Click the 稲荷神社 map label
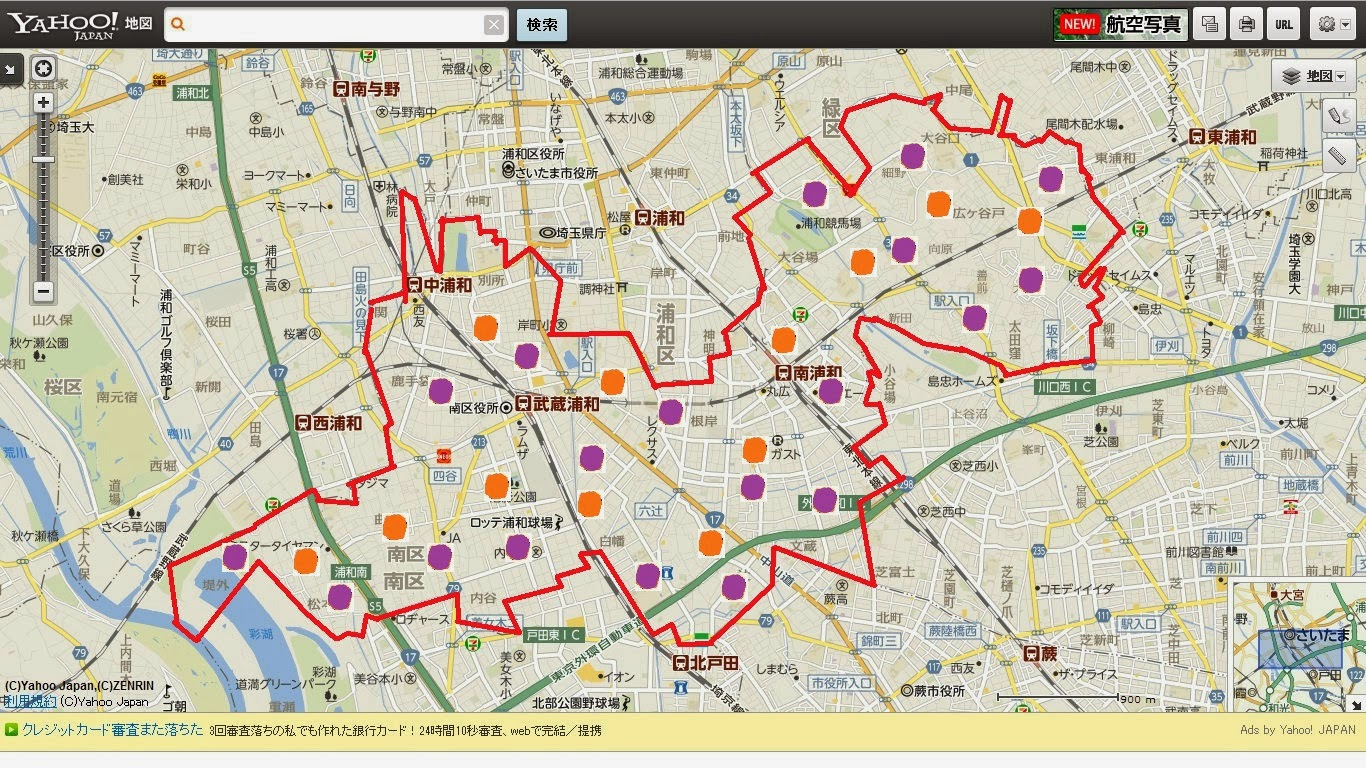 coord(1285,153)
